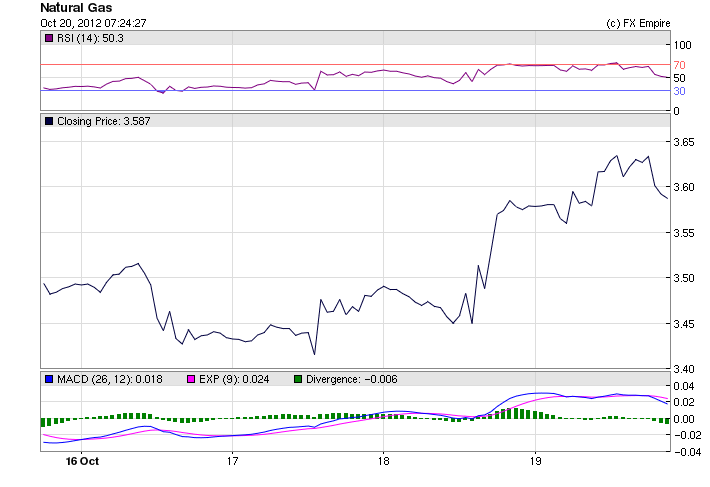This screenshot has height=487, width=710.
Task: Click the 'Divergence: -0.006' label
Action: (x=352, y=379)
